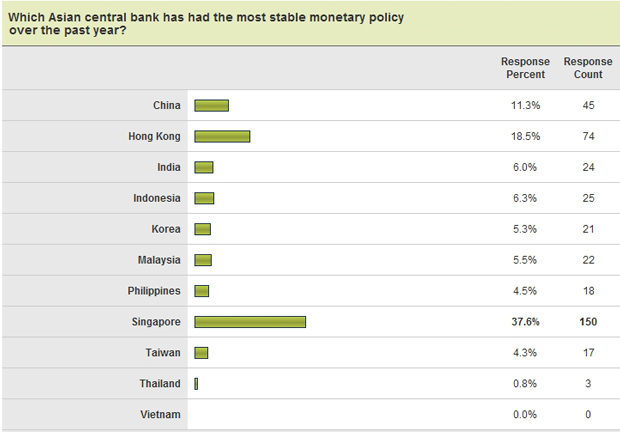
Task: Click the India country label
Action: click(168, 167)
